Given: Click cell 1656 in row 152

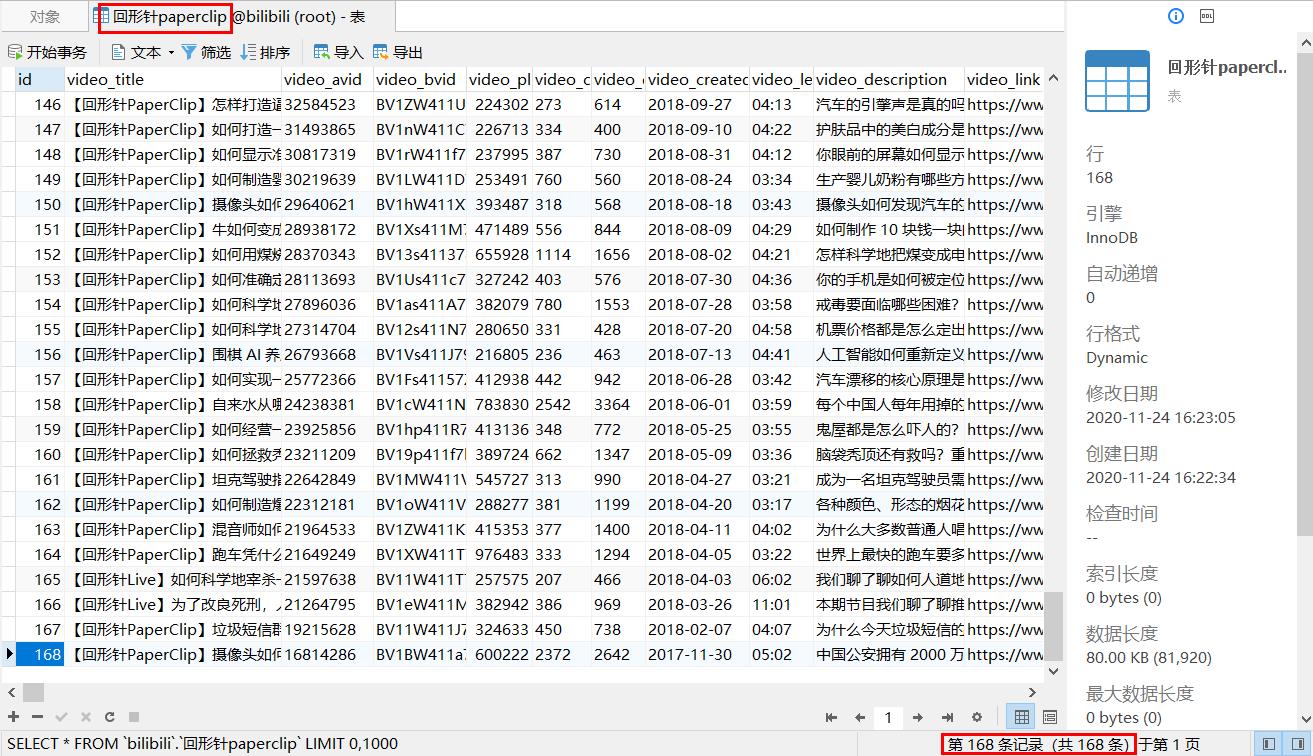Looking at the screenshot, I should tap(619, 254).
